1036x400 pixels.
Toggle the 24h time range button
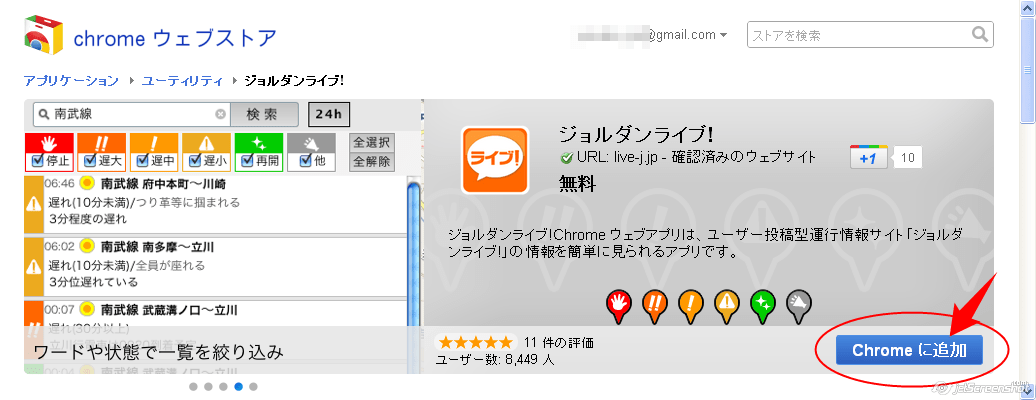[329, 114]
